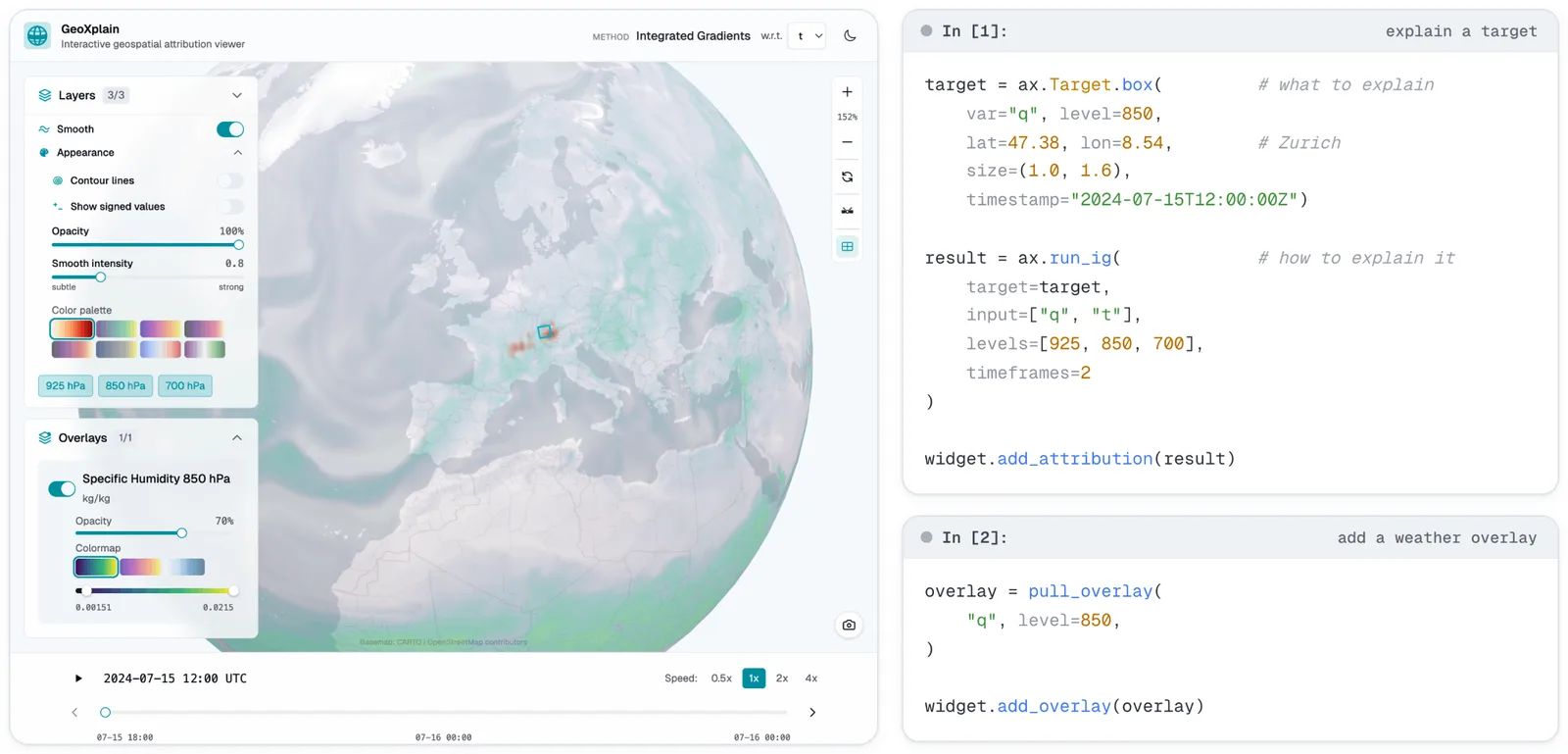Click the Appearance palette icon
This screenshot has height=754, width=1568.
(x=44, y=153)
